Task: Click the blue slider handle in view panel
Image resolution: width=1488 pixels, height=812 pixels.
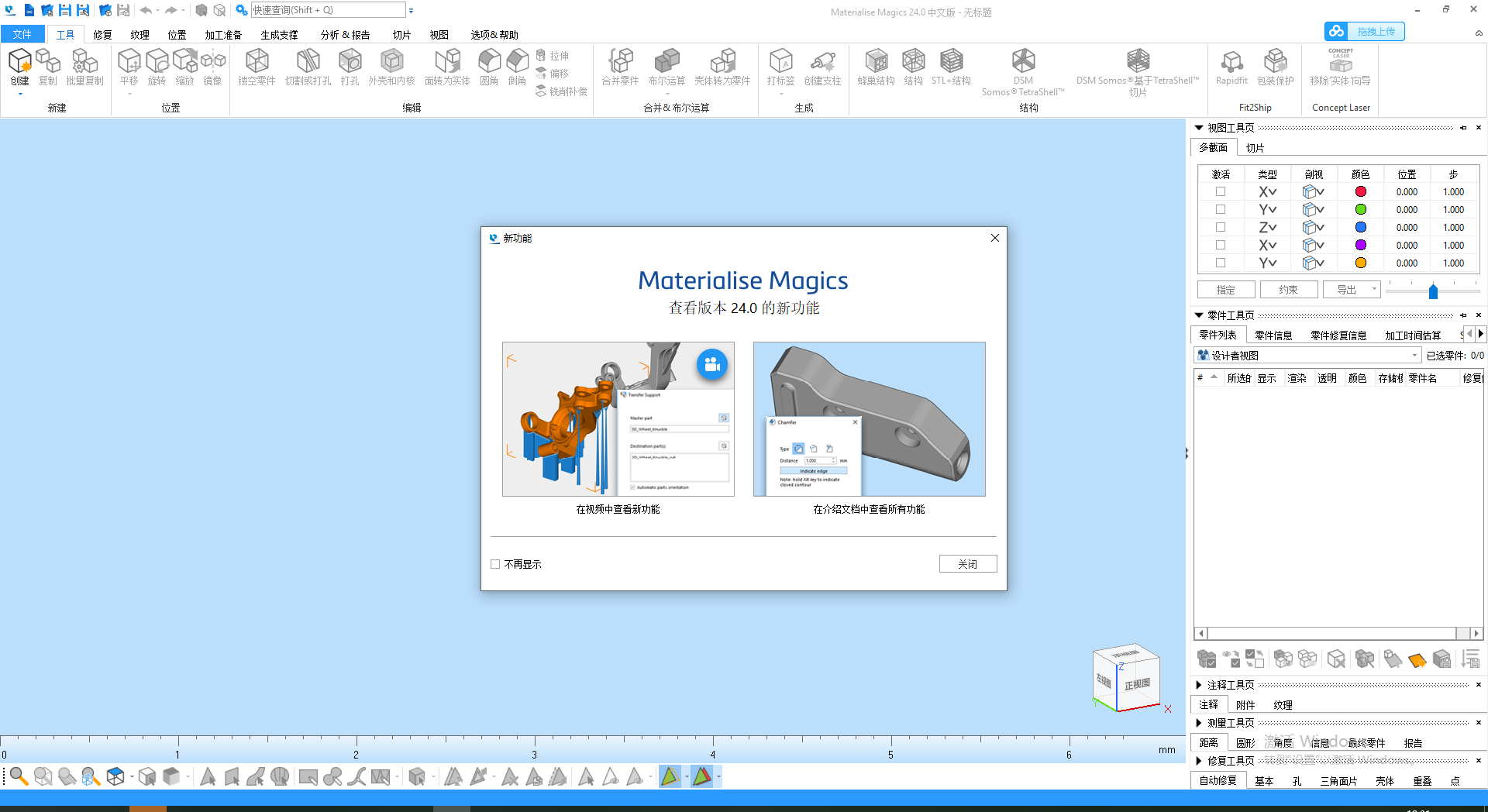Action: pyautogui.click(x=1433, y=291)
